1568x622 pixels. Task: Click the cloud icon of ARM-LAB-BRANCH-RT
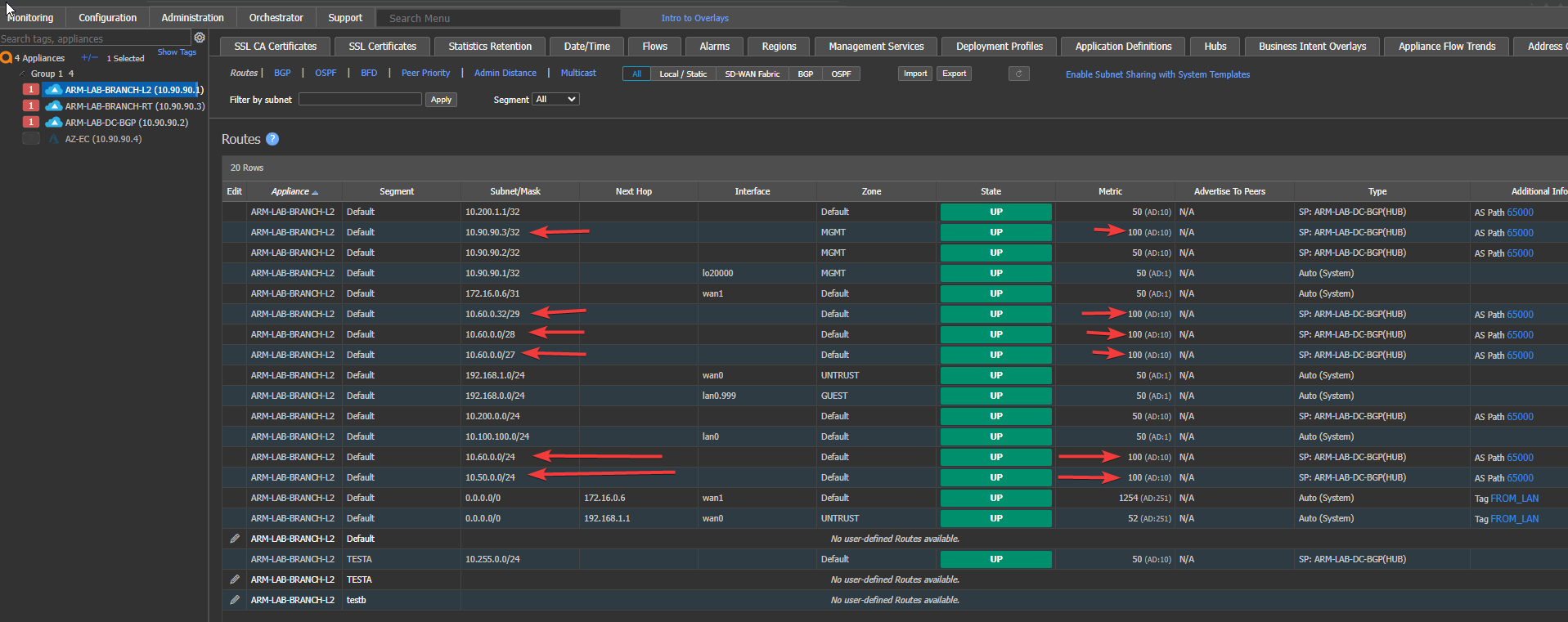point(54,106)
